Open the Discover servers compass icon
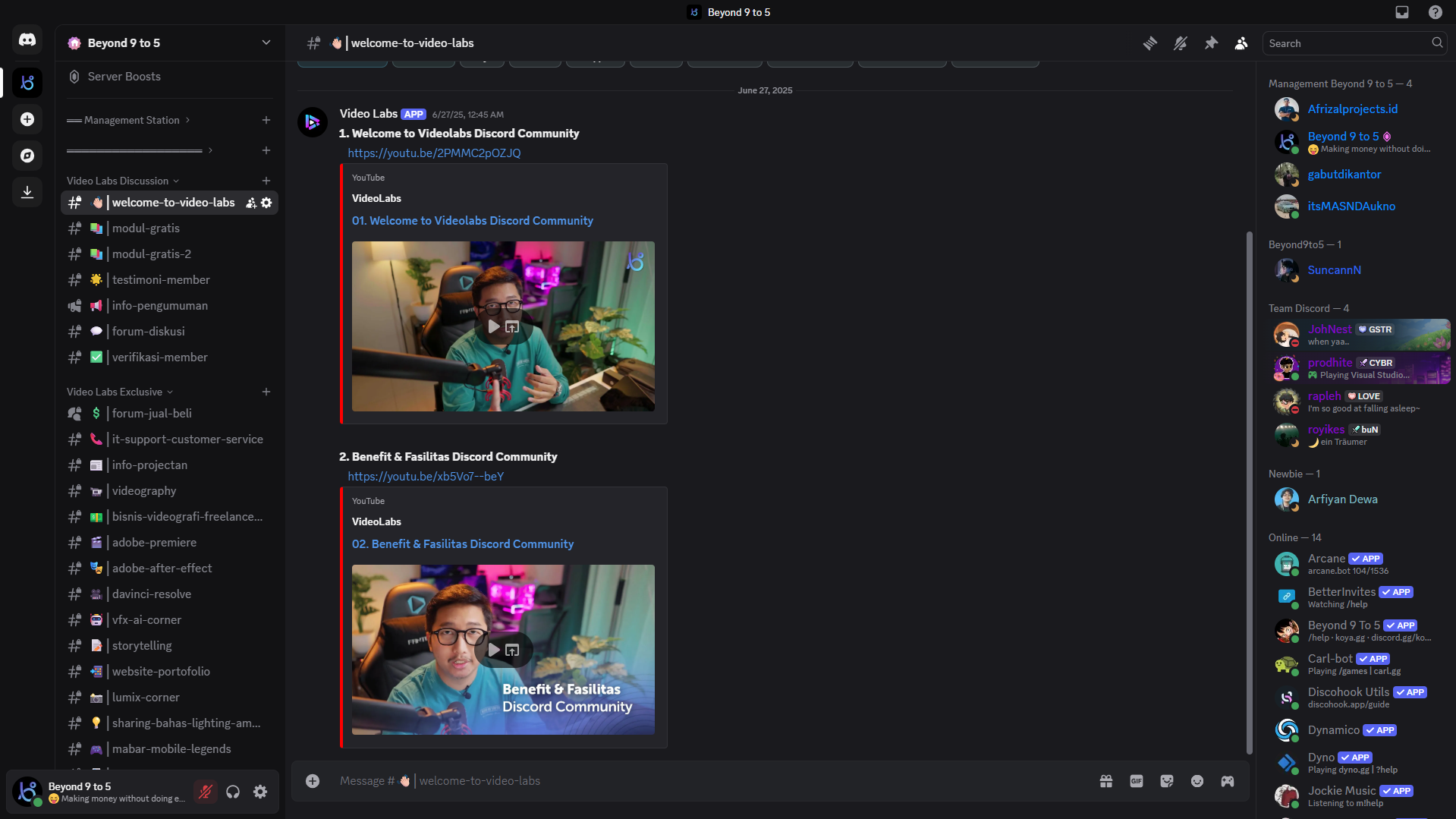 pyautogui.click(x=27, y=156)
